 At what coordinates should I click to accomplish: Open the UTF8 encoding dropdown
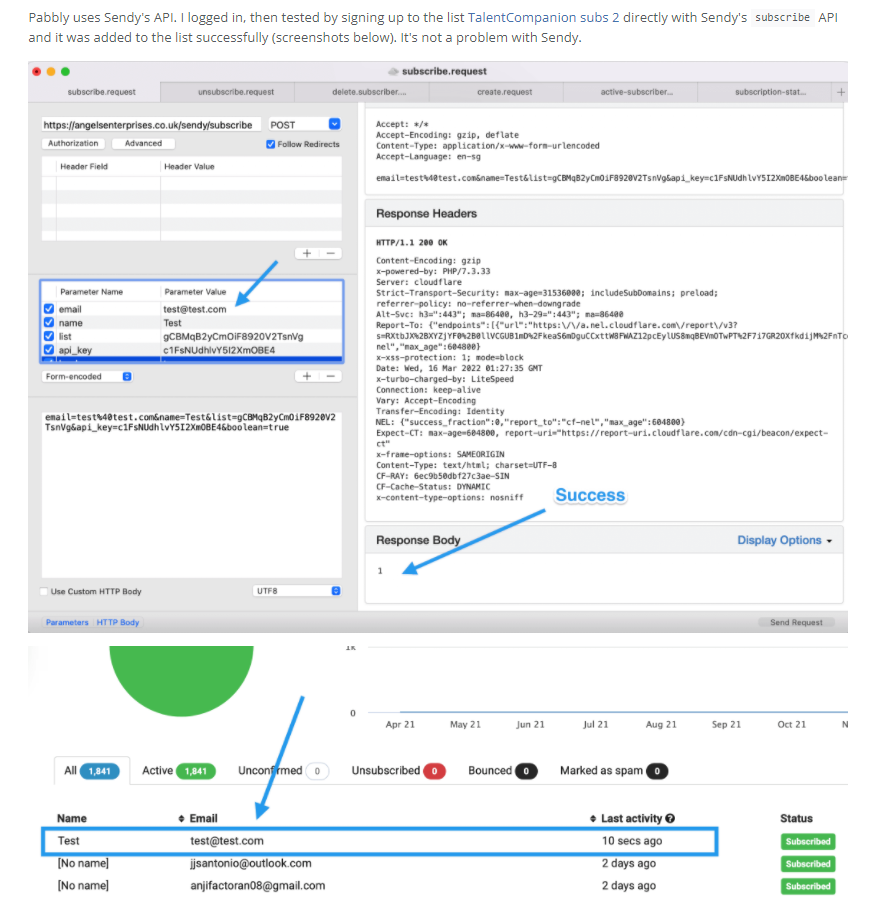click(297, 591)
